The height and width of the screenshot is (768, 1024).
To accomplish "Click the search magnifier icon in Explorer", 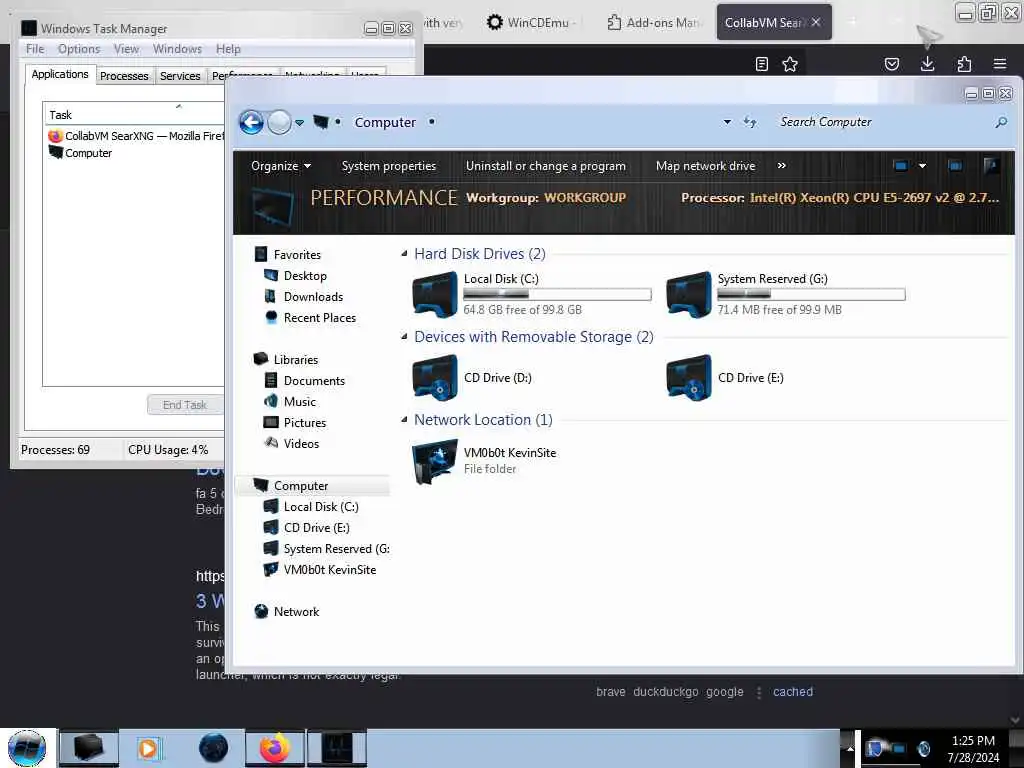I will point(1000,122).
